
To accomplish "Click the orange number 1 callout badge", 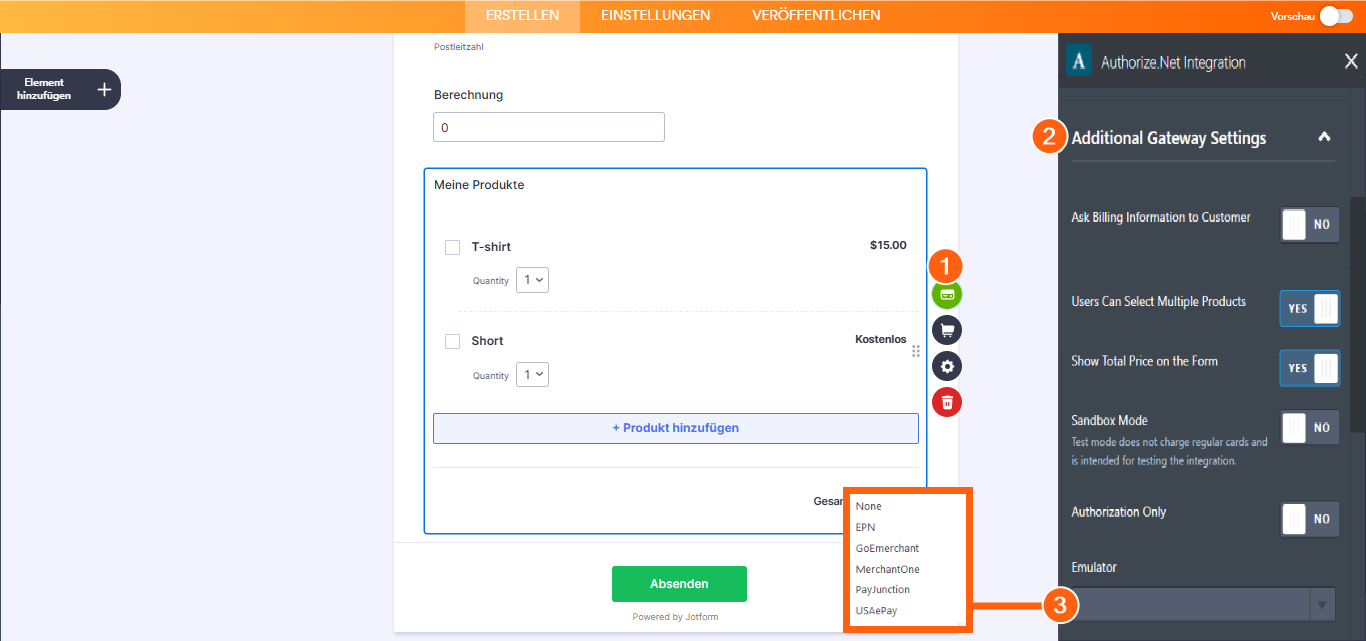I will coord(946,266).
